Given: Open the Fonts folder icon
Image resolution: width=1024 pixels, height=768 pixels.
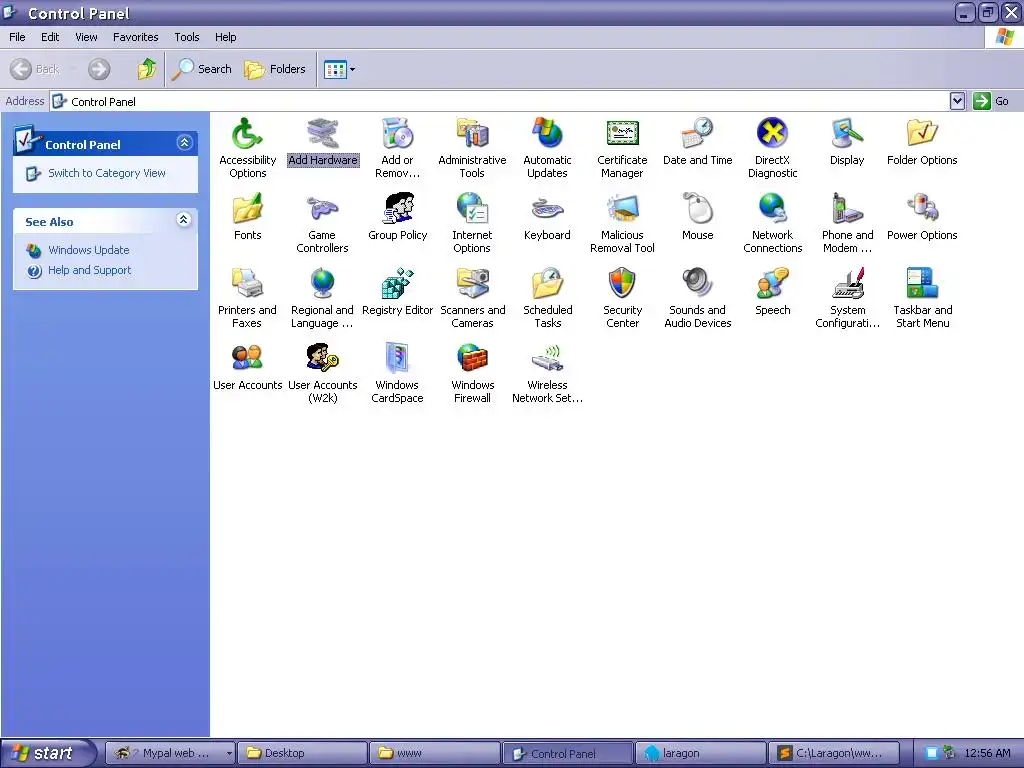Looking at the screenshot, I should pos(248,209).
